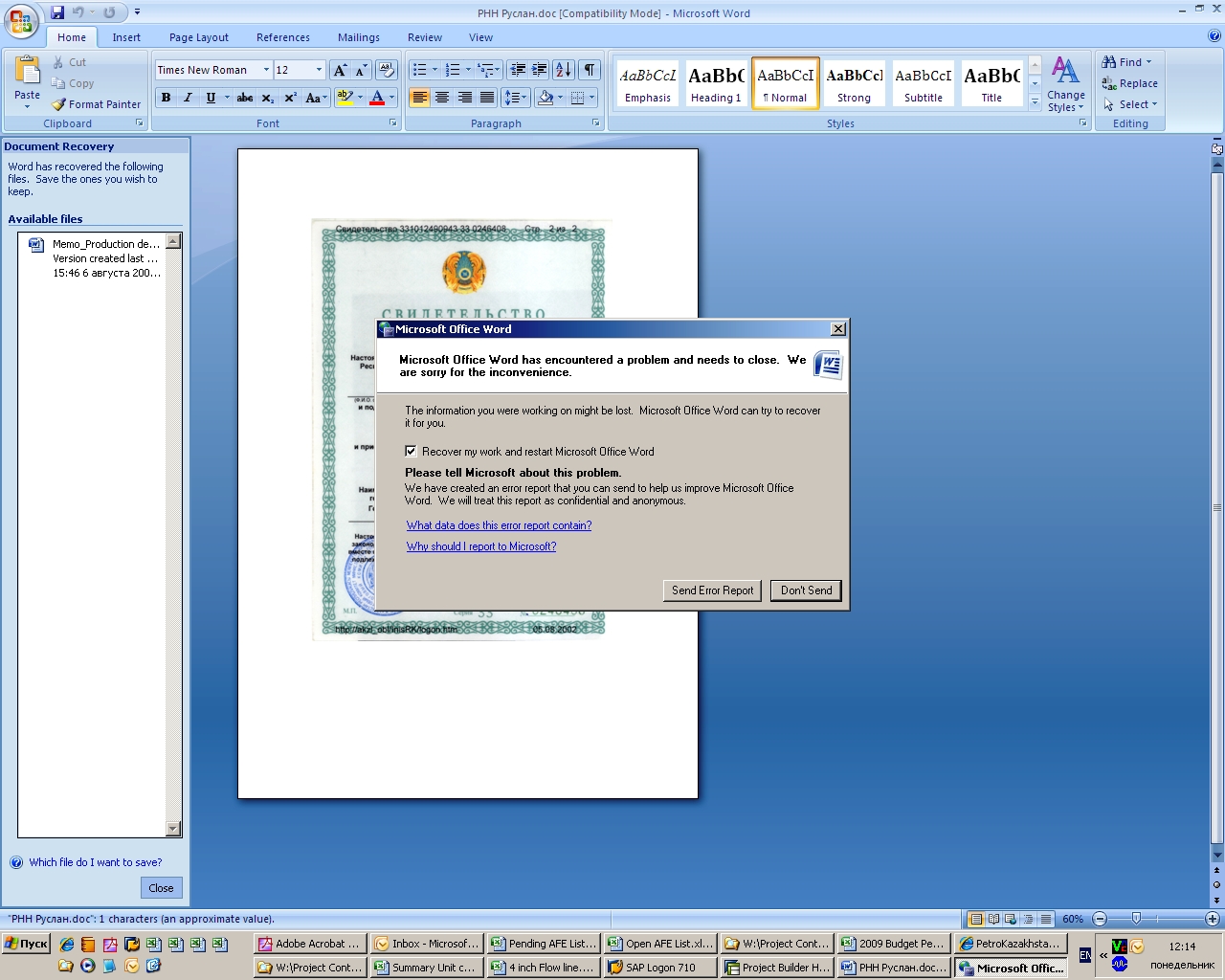Open SAP Logon 710 in taskbar
This screenshot has height=980, width=1225.
click(660, 968)
